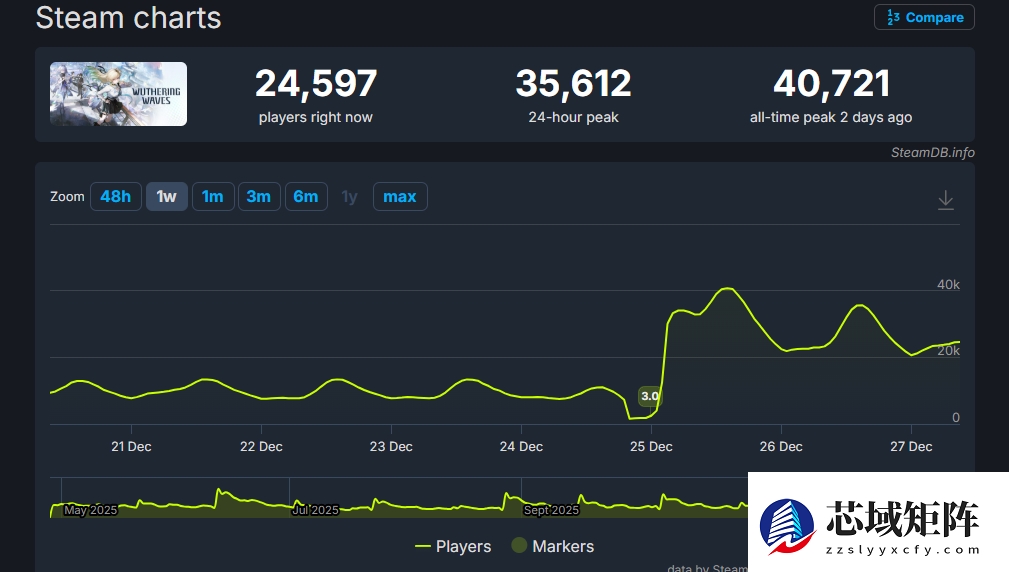This screenshot has width=1009, height=572.
Task: Choose the 3m zoom option
Action: pos(258,197)
